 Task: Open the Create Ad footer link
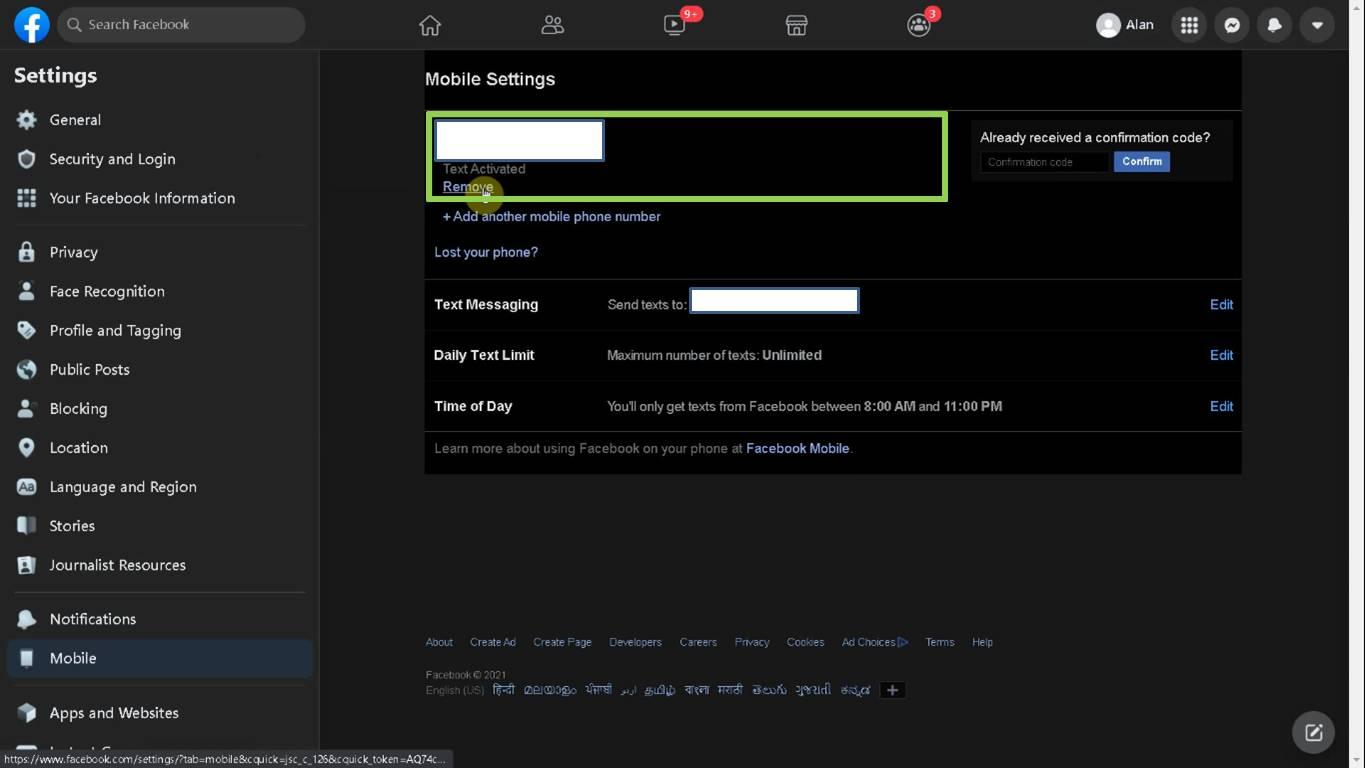[493, 642]
